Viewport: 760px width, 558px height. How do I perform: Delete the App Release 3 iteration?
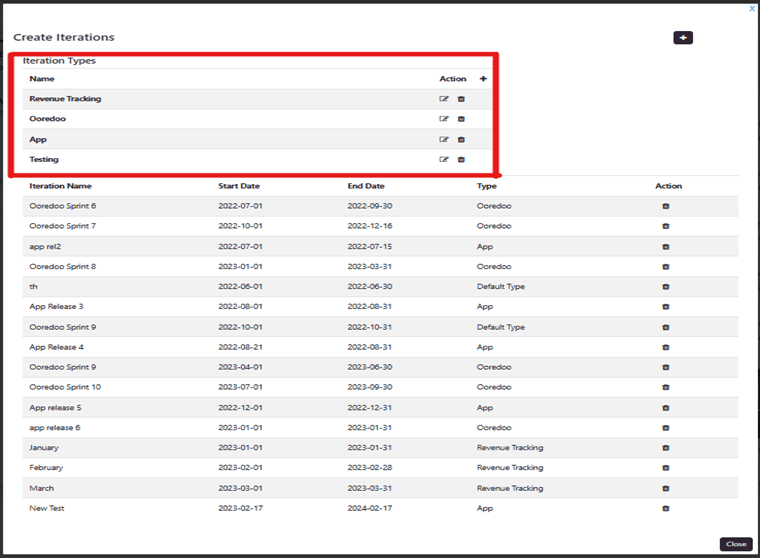pos(665,306)
